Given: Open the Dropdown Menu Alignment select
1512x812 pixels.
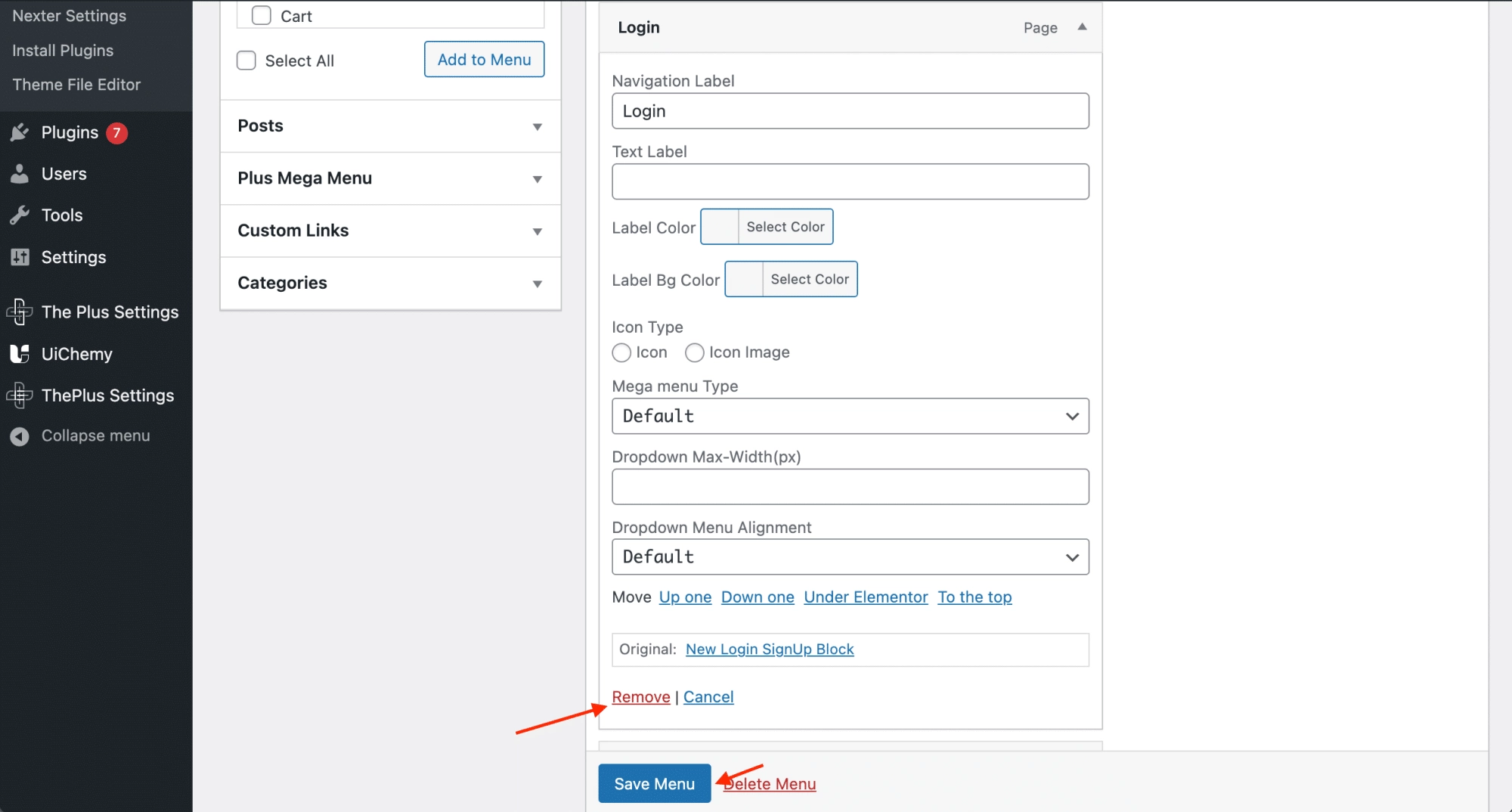Looking at the screenshot, I should coord(850,557).
